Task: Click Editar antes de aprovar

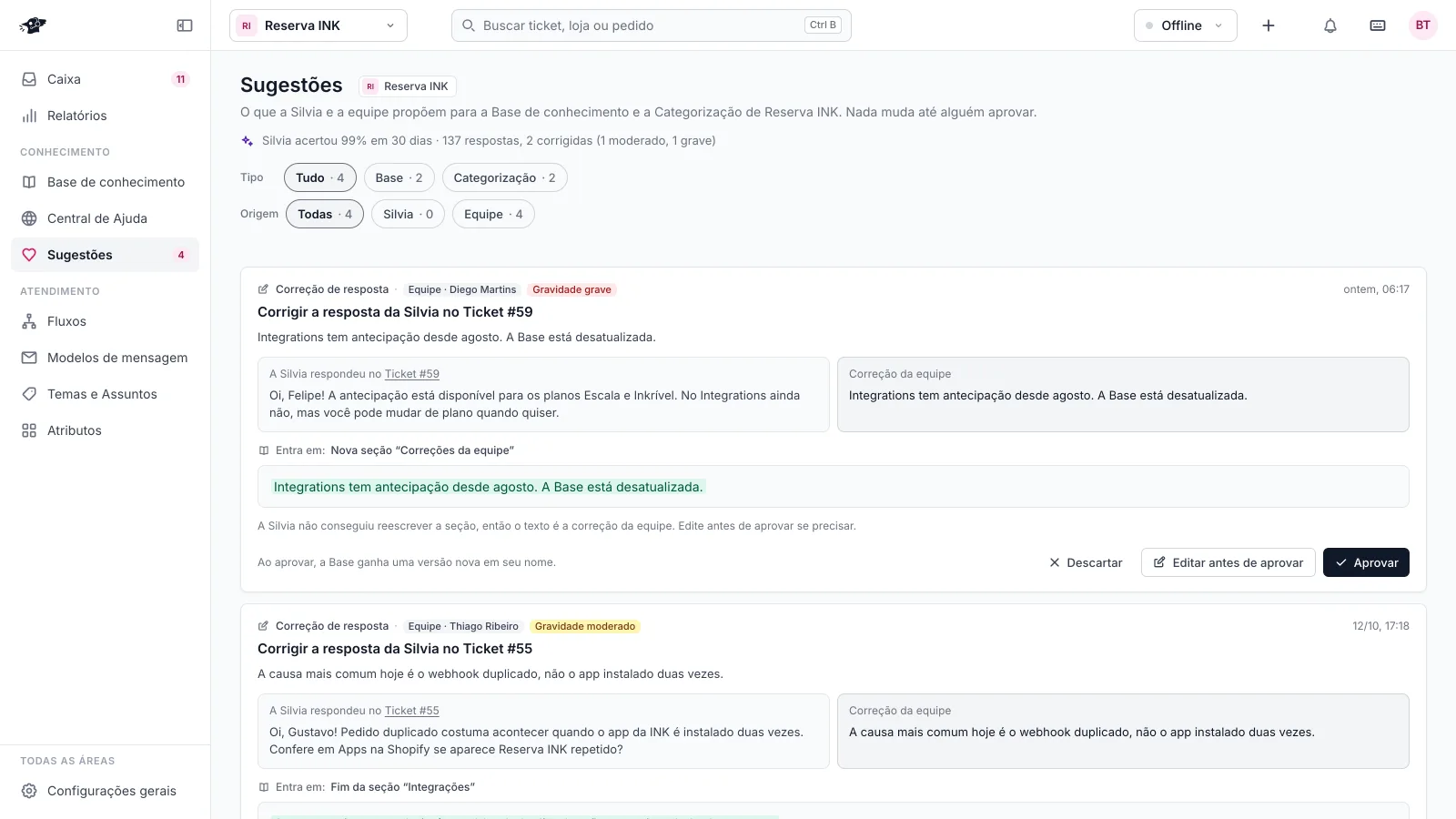Action: point(1228,562)
